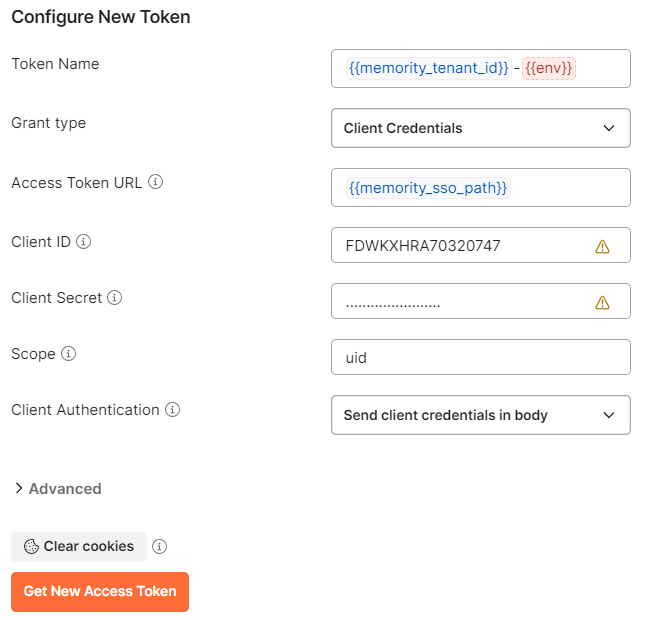Click the info icon beside Access Token URL
The height and width of the screenshot is (620, 655).
[x=155, y=183]
